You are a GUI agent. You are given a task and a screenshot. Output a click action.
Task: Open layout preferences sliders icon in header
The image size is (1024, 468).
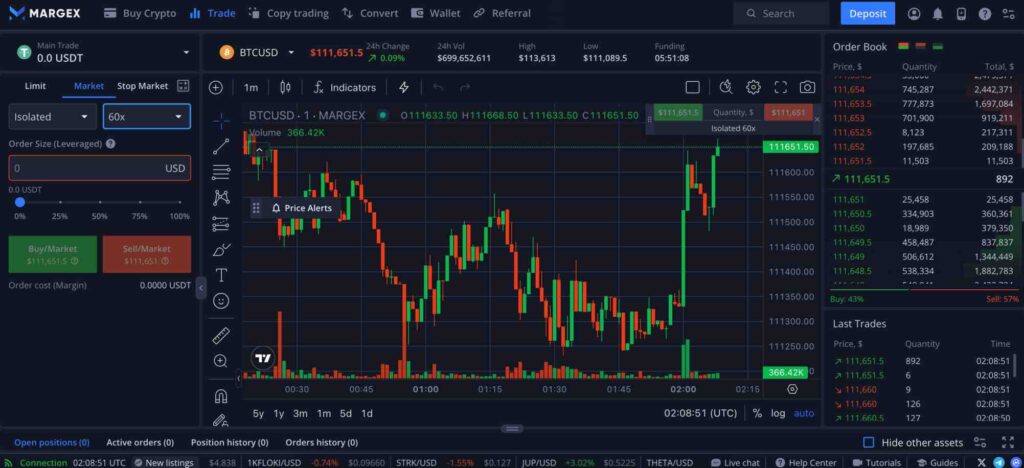[x=1009, y=13]
